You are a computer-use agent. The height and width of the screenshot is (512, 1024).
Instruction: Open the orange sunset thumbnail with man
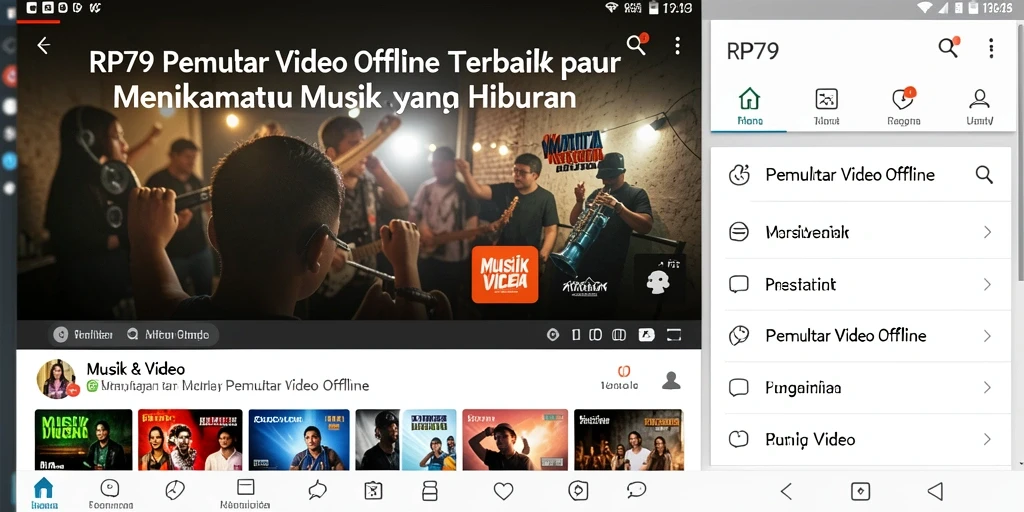point(515,440)
